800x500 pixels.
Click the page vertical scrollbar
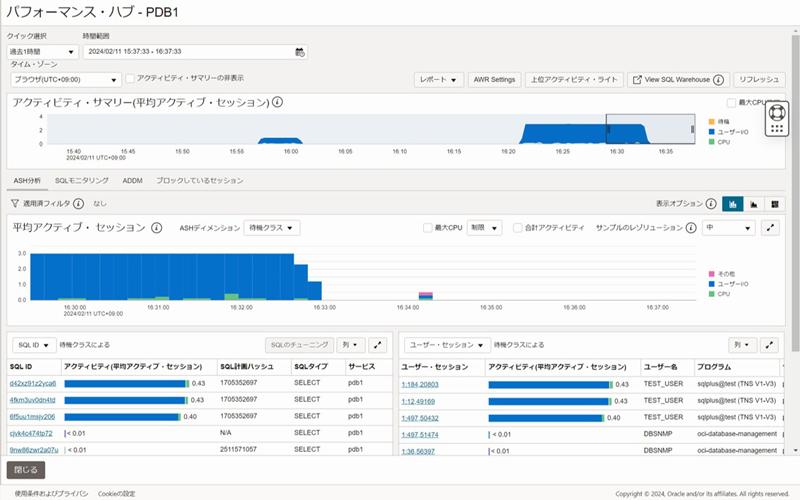[x=795, y=194]
